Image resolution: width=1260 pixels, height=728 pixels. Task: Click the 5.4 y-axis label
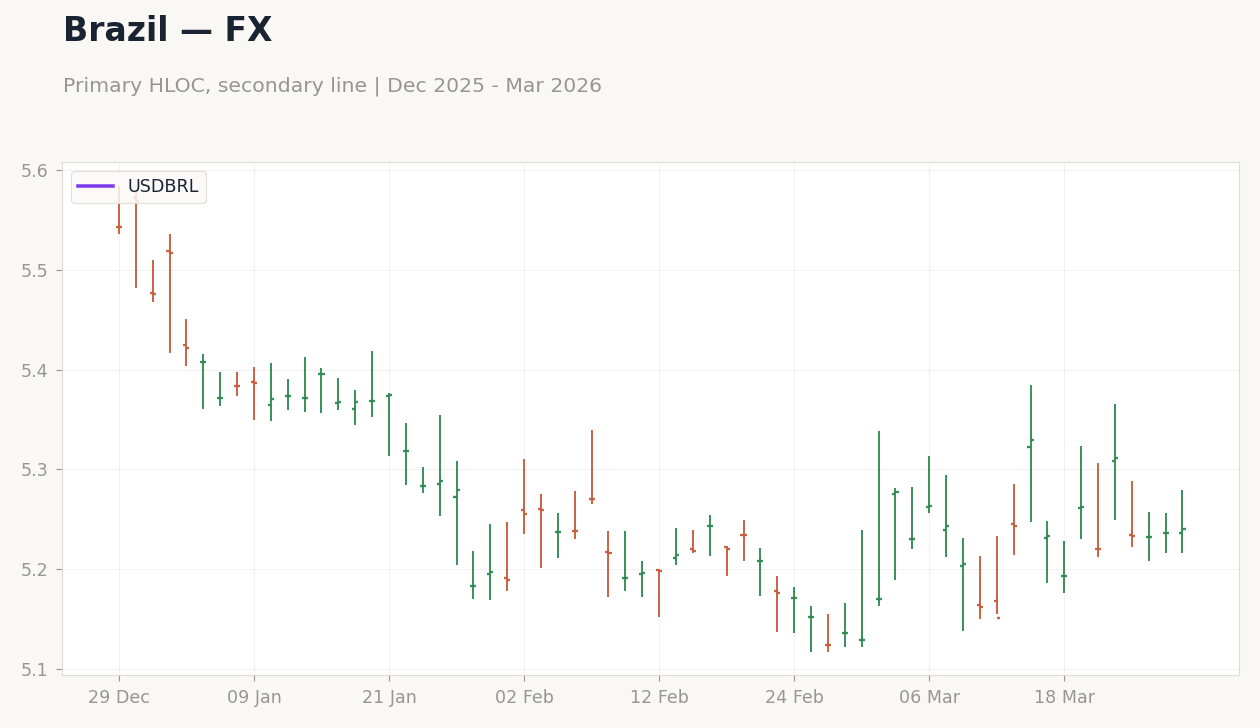pyautogui.click(x=35, y=371)
